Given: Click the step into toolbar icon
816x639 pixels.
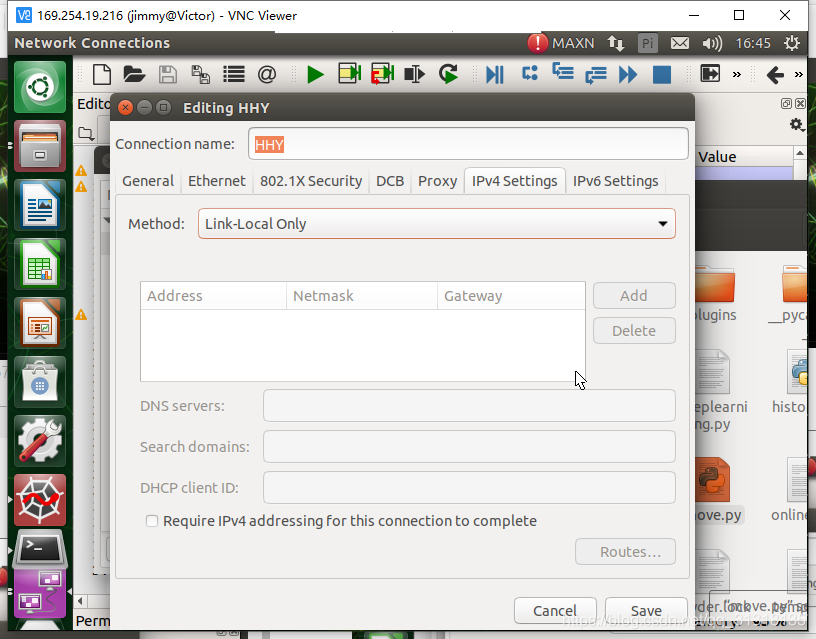Looking at the screenshot, I should (x=563, y=71).
